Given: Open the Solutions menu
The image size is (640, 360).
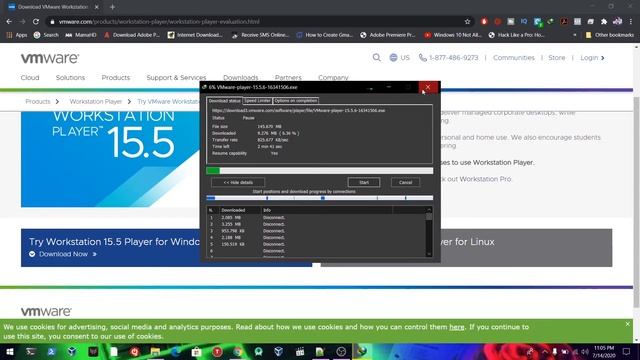Looking at the screenshot, I should [x=70, y=78].
